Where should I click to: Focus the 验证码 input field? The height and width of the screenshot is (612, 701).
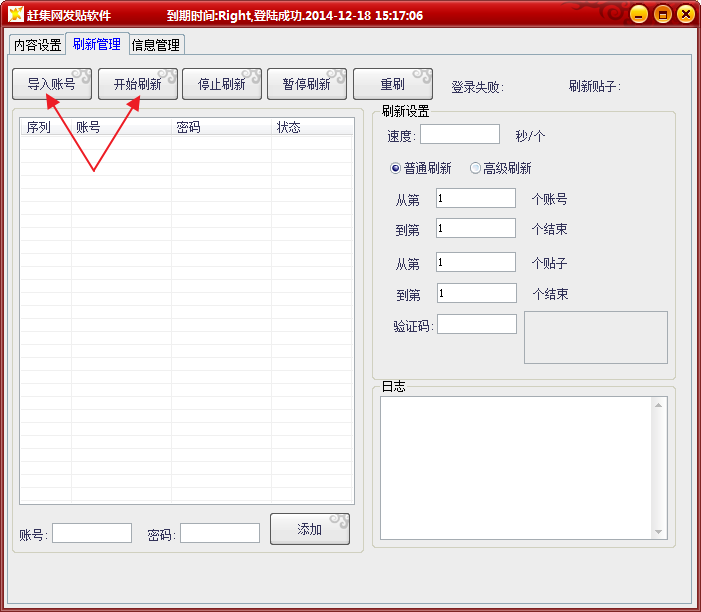(477, 324)
